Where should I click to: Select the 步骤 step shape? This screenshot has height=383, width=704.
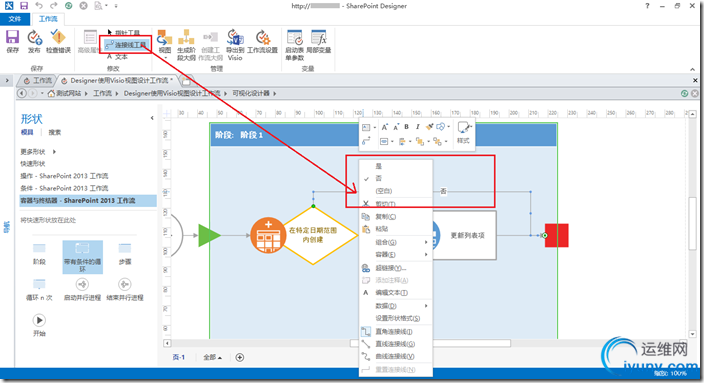click(x=125, y=254)
